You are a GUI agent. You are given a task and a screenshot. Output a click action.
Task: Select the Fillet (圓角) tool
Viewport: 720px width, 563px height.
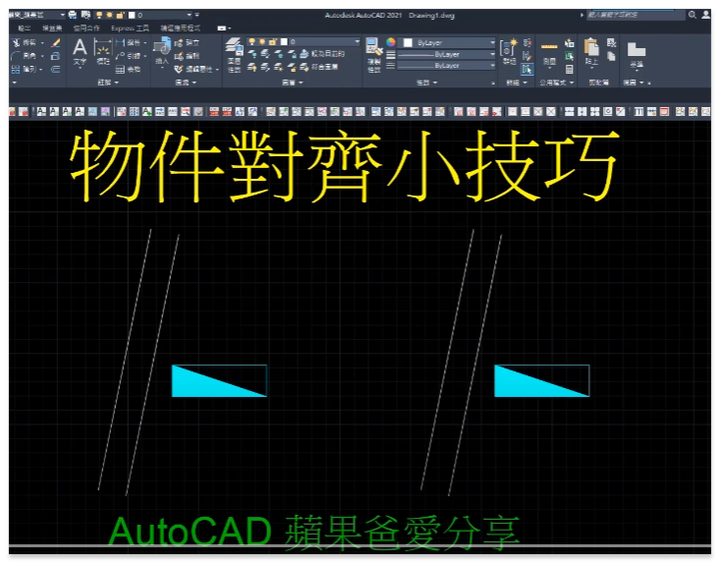24,56
